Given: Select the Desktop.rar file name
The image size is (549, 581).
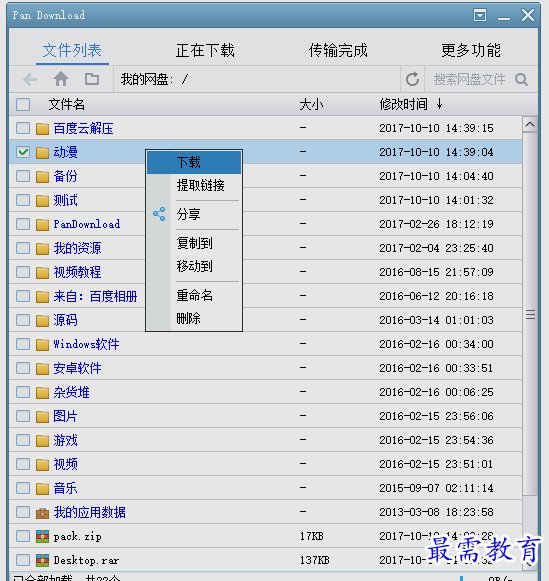Looking at the screenshot, I should [86, 561].
